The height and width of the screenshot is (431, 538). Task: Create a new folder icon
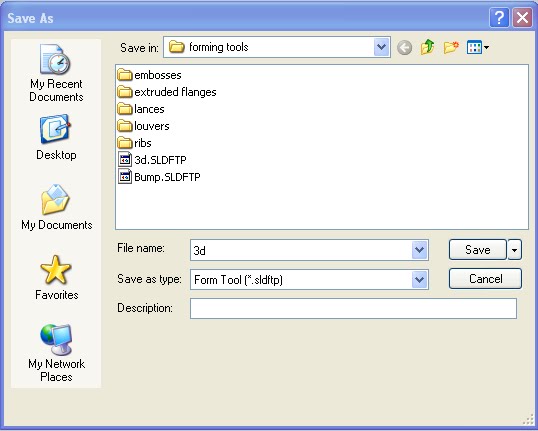tap(451, 47)
